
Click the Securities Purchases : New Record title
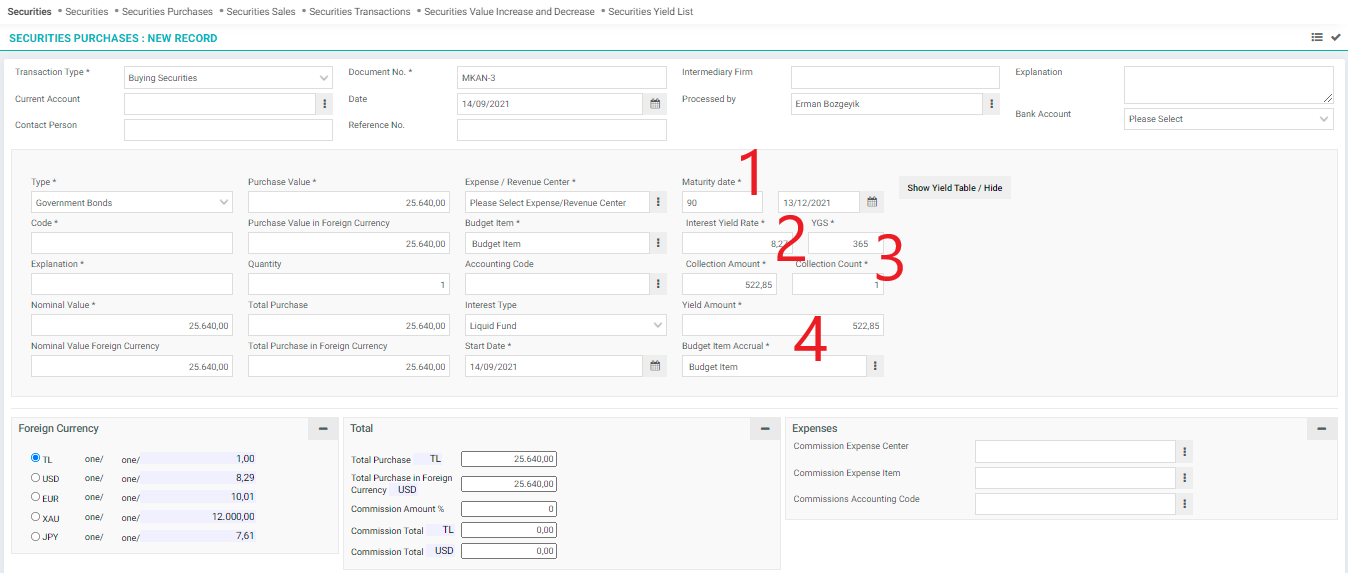pyautogui.click(x=113, y=38)
